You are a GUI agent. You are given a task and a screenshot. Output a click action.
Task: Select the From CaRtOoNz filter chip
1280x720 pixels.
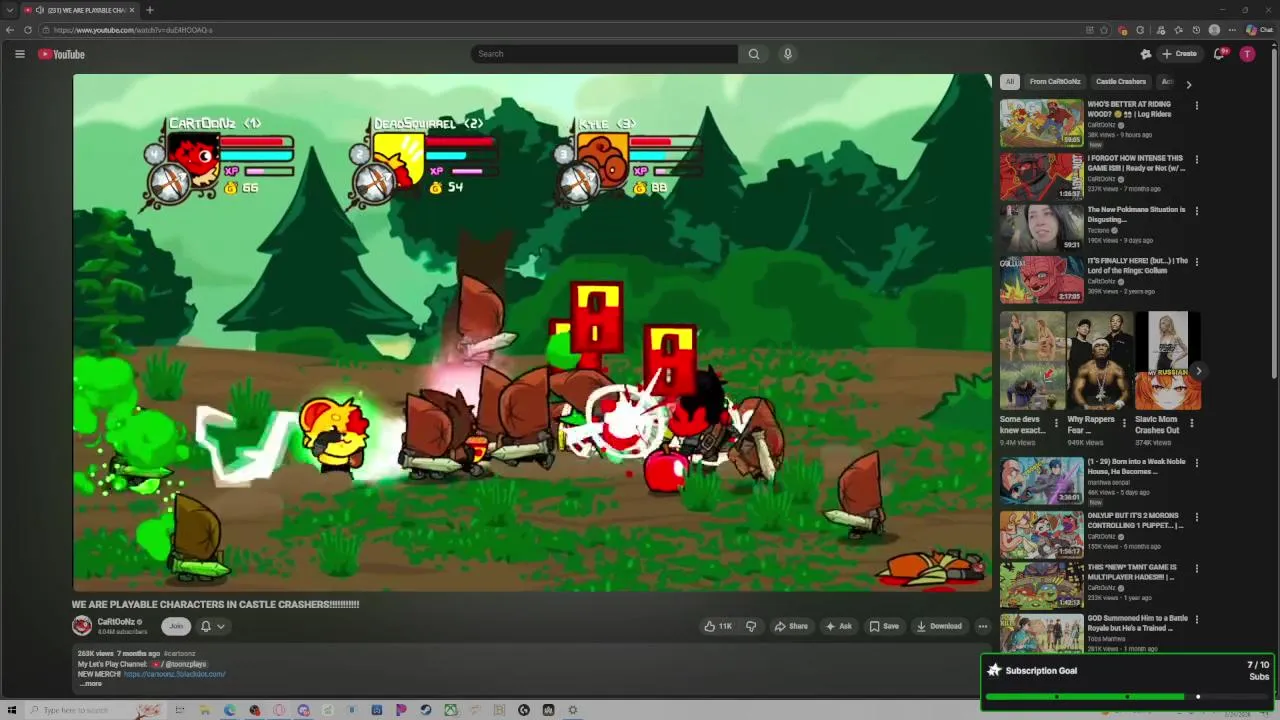click(1055, 82)
